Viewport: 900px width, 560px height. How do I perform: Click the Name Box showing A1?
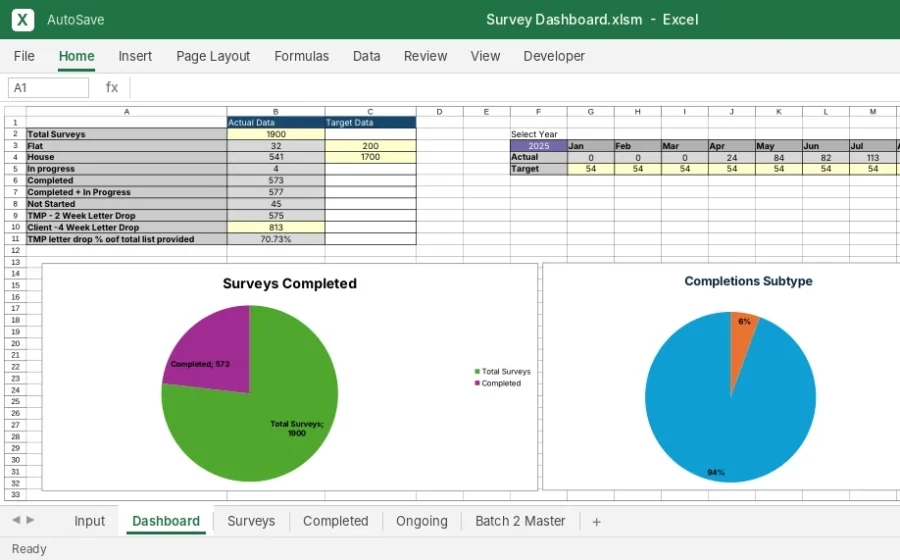[x=49, y=87]
